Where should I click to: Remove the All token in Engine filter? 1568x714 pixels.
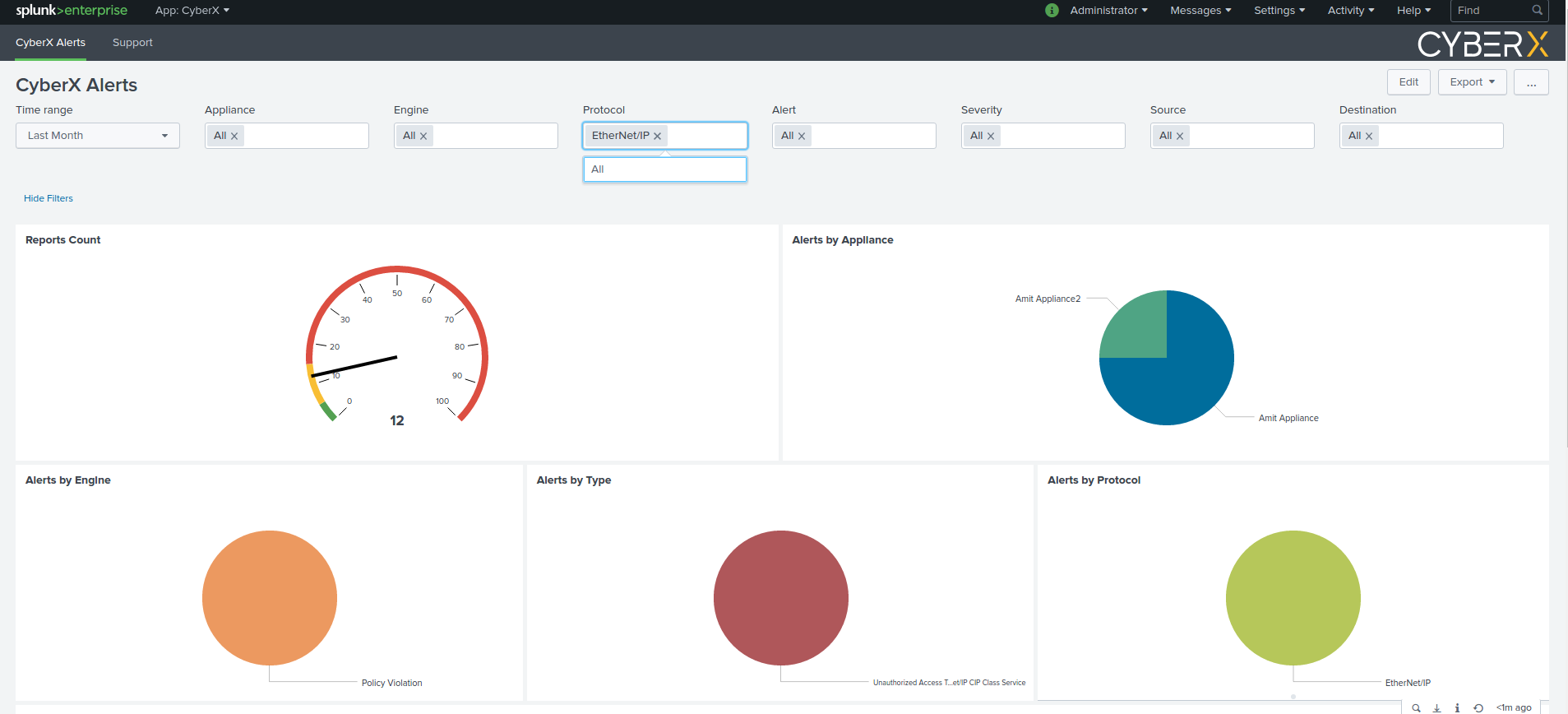coord(423,137)
